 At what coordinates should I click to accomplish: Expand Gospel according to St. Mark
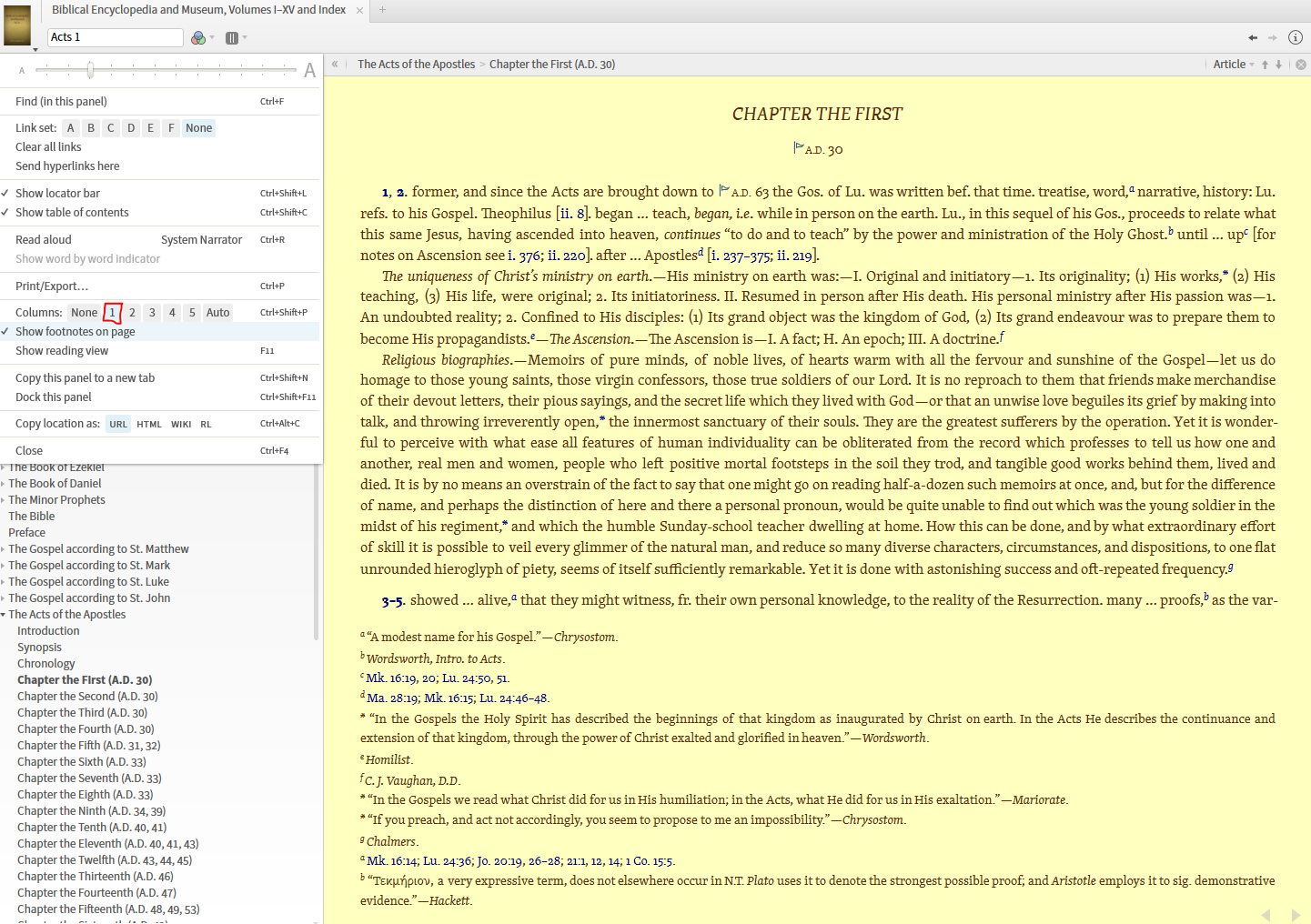(x=4, y=566)
